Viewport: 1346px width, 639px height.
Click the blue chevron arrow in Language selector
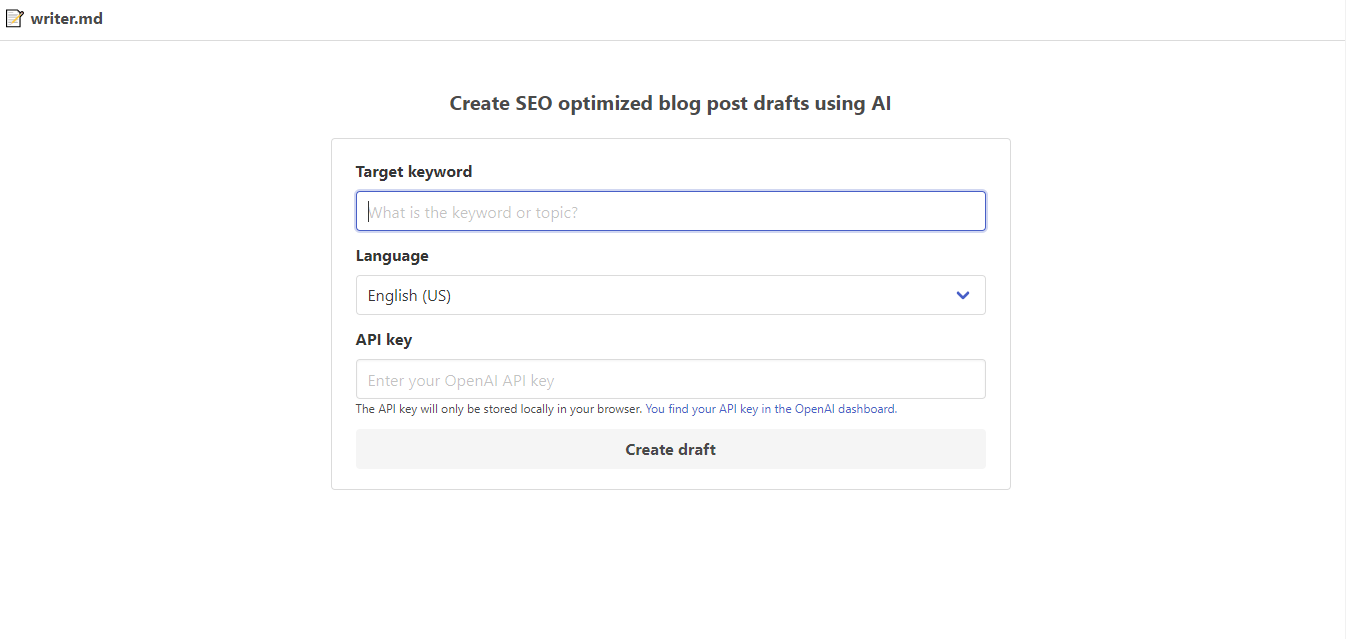tap(962, 295)
